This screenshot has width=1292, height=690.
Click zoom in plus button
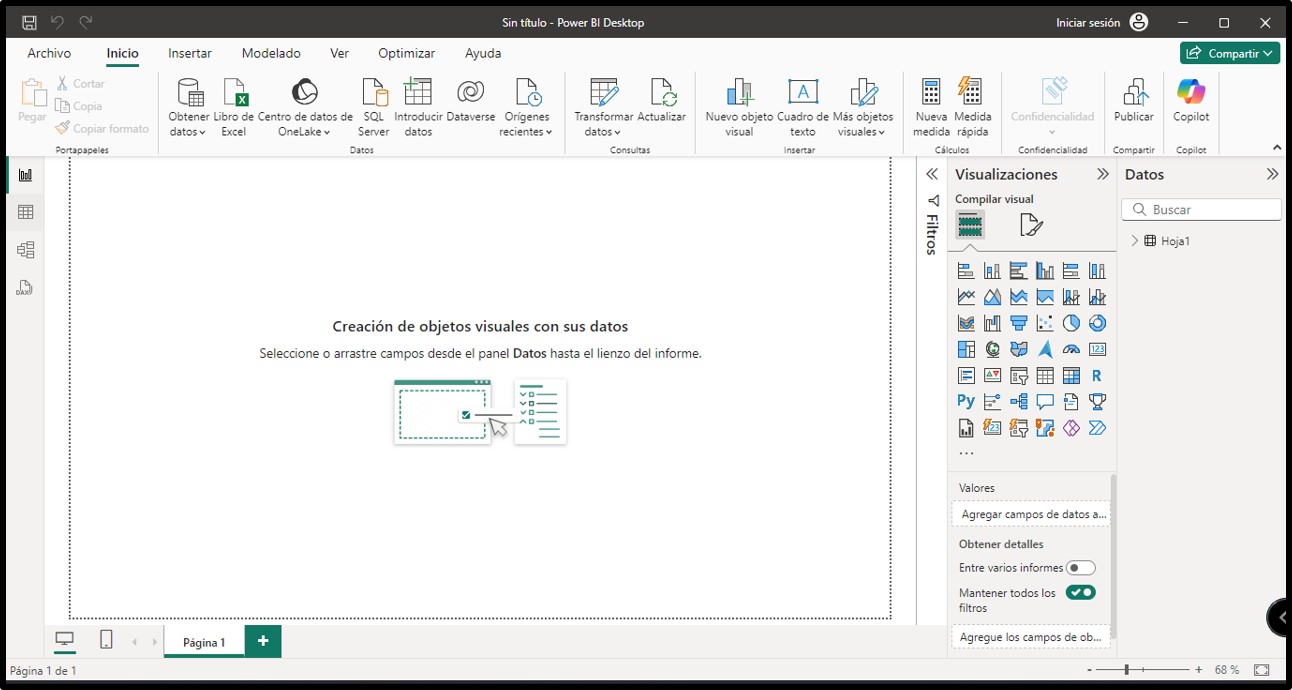[1198, 669]
